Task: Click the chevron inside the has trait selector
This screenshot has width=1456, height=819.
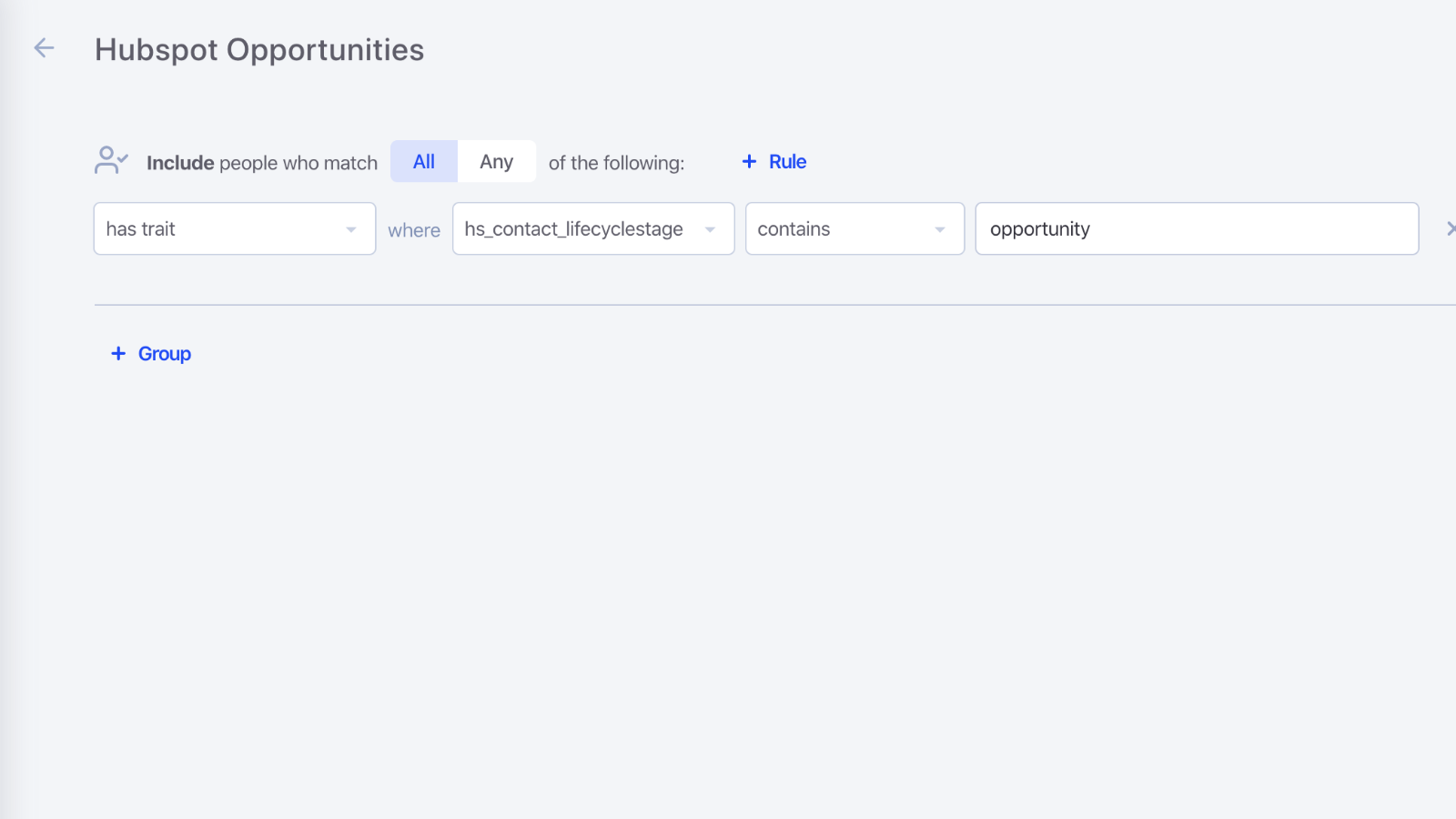Action: click(x=351, y=230)
